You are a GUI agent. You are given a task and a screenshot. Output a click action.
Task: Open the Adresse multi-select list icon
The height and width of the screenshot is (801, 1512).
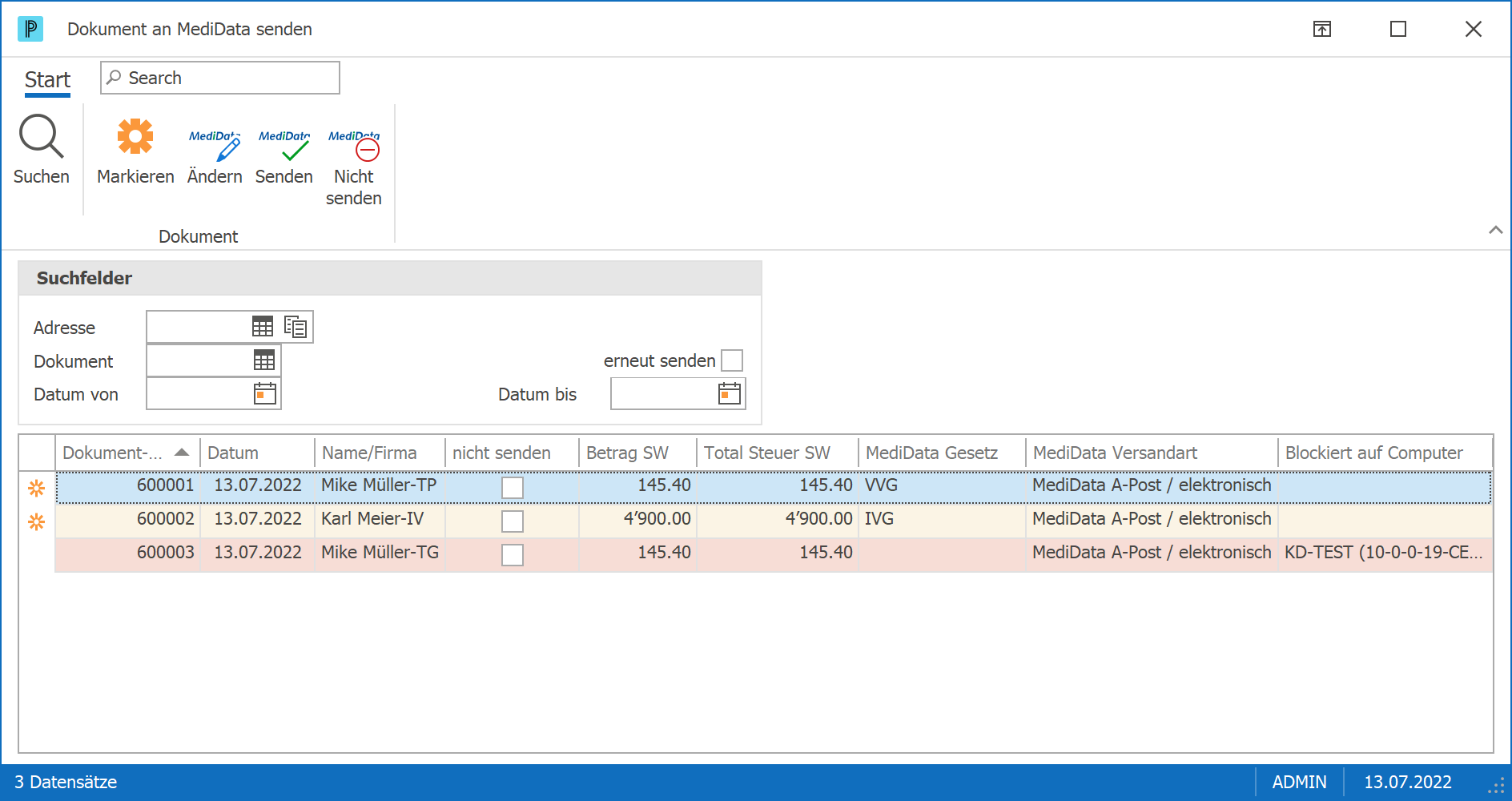click(x=296, y=327)
